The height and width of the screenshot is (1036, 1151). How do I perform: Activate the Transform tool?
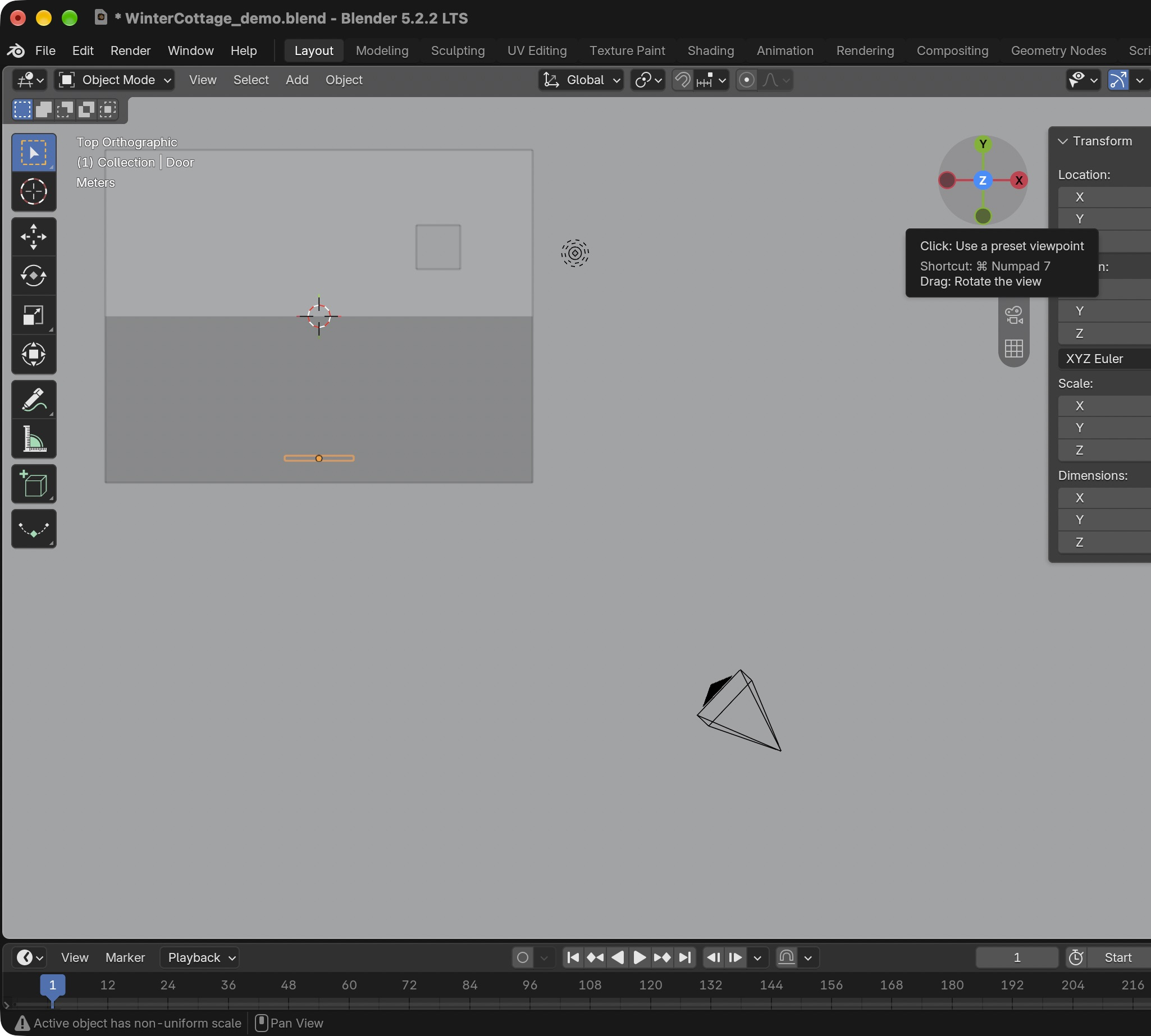(34, 355)
